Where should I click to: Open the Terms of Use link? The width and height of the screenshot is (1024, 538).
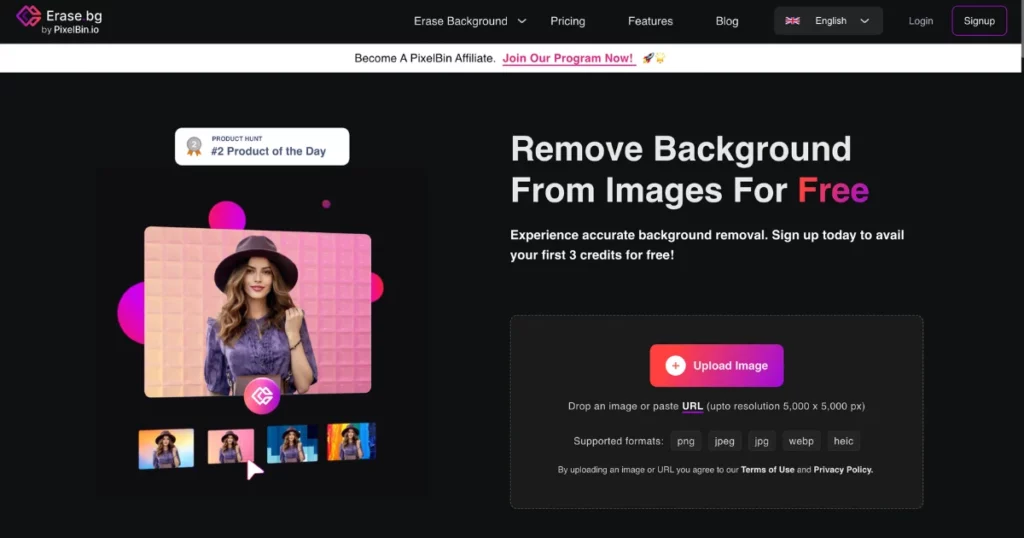[x=767, y=469]
